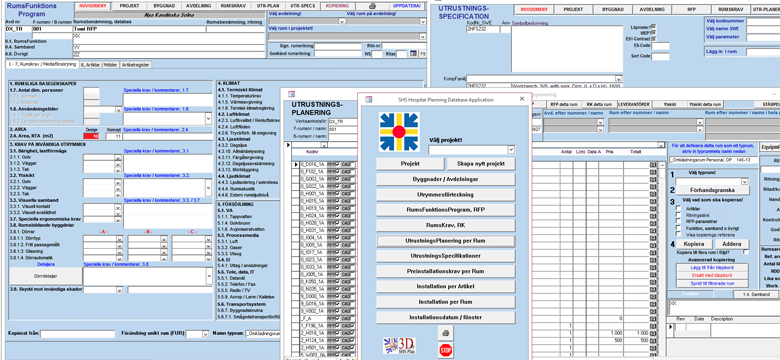This screenshot has width=780, height=360.
Task: Click record selector arrow on row 0_D016_1A
Action: click(x=296, y=164)
